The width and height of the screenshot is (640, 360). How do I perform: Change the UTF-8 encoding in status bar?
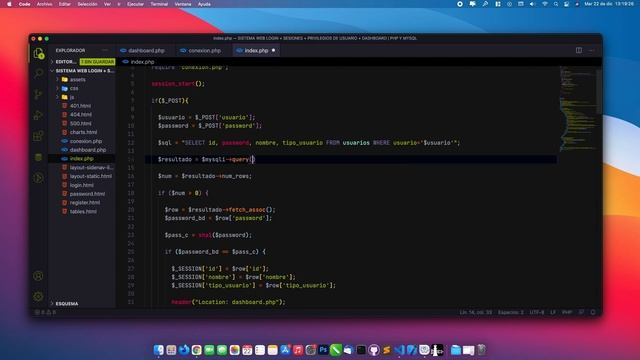tap(537, 312)
